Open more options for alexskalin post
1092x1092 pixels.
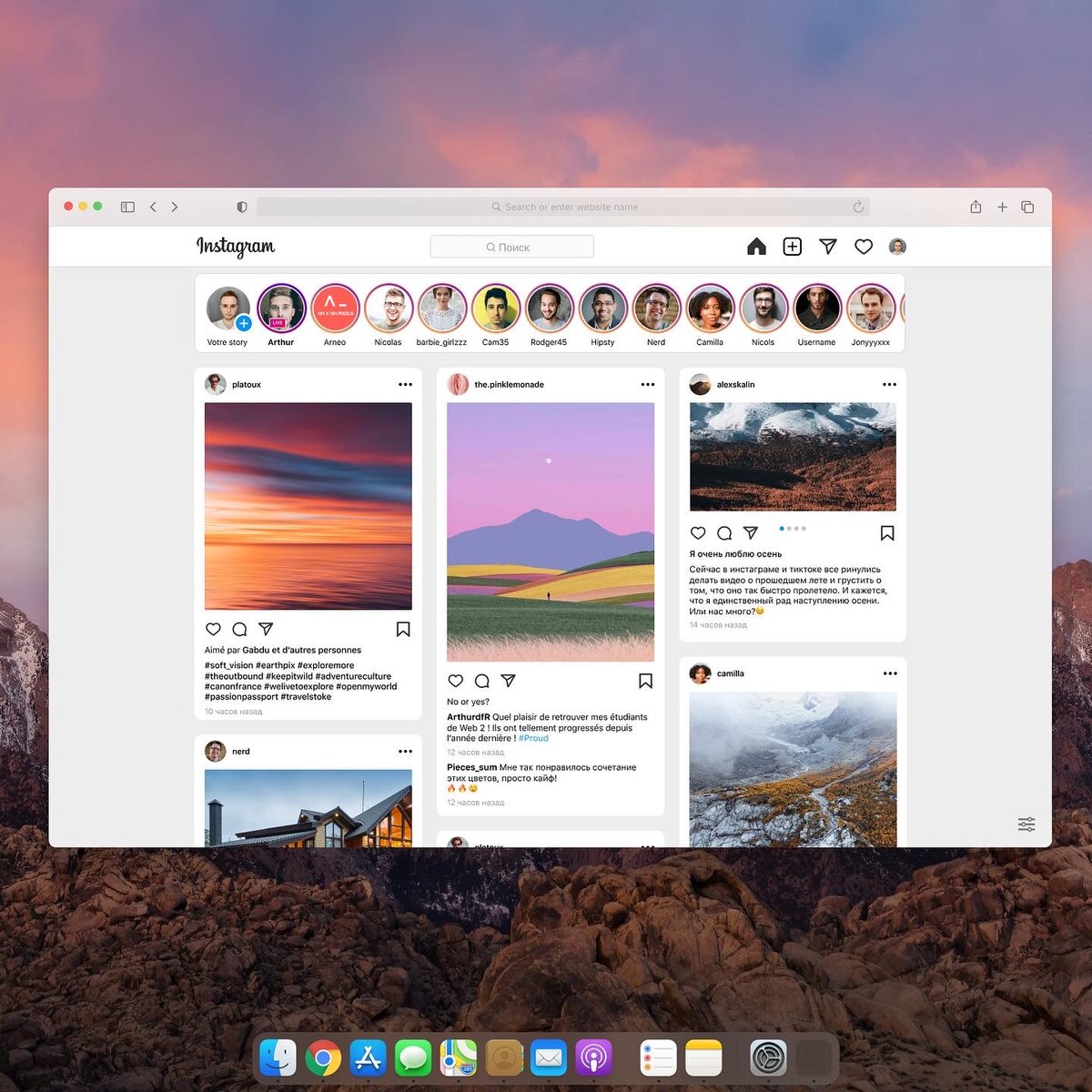pyautogui.click(x=889, y=384)
